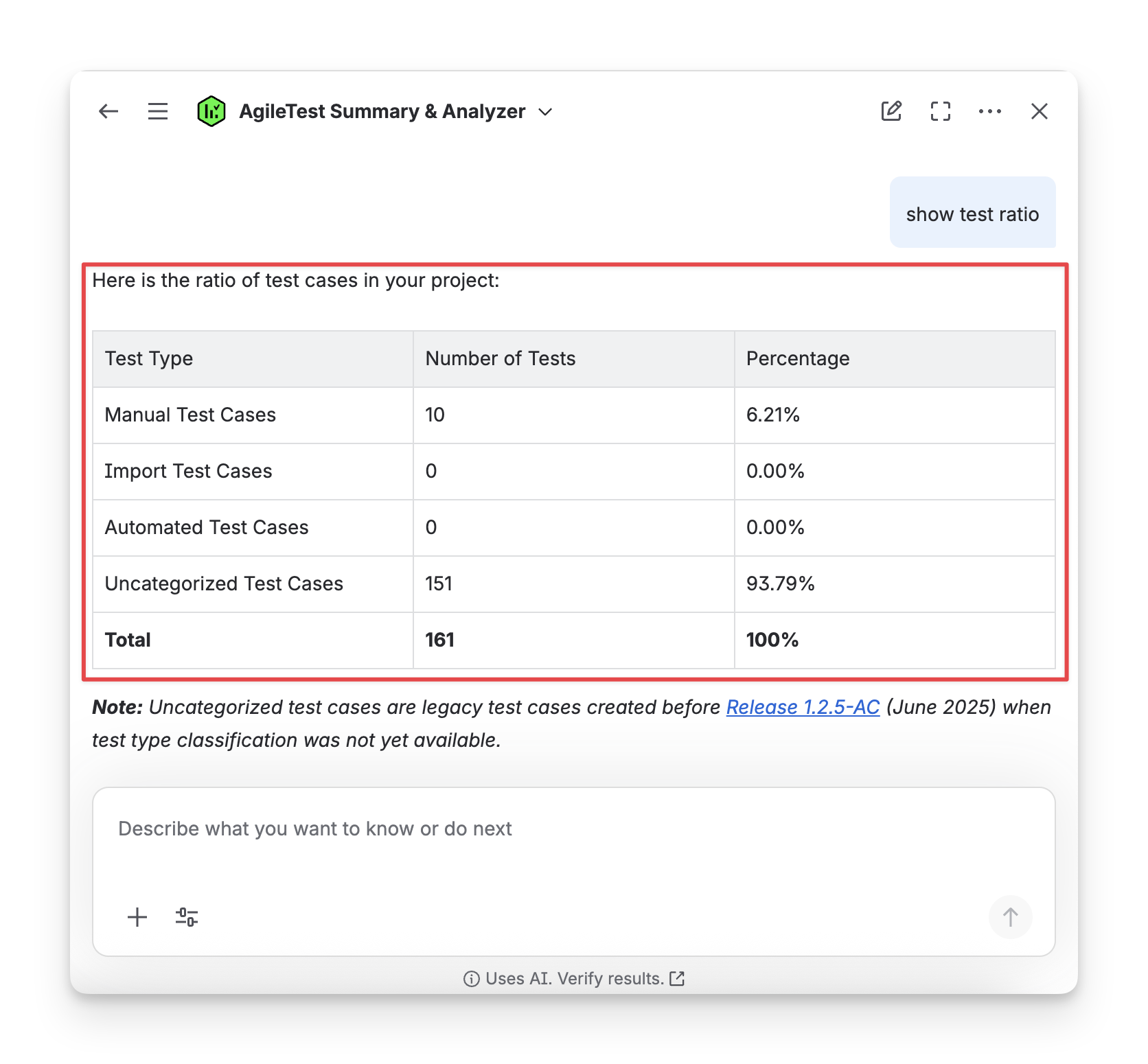Click the info icon beside Uses AI
Viewport: 1148px width, 1064px height.
click(471, 979)
